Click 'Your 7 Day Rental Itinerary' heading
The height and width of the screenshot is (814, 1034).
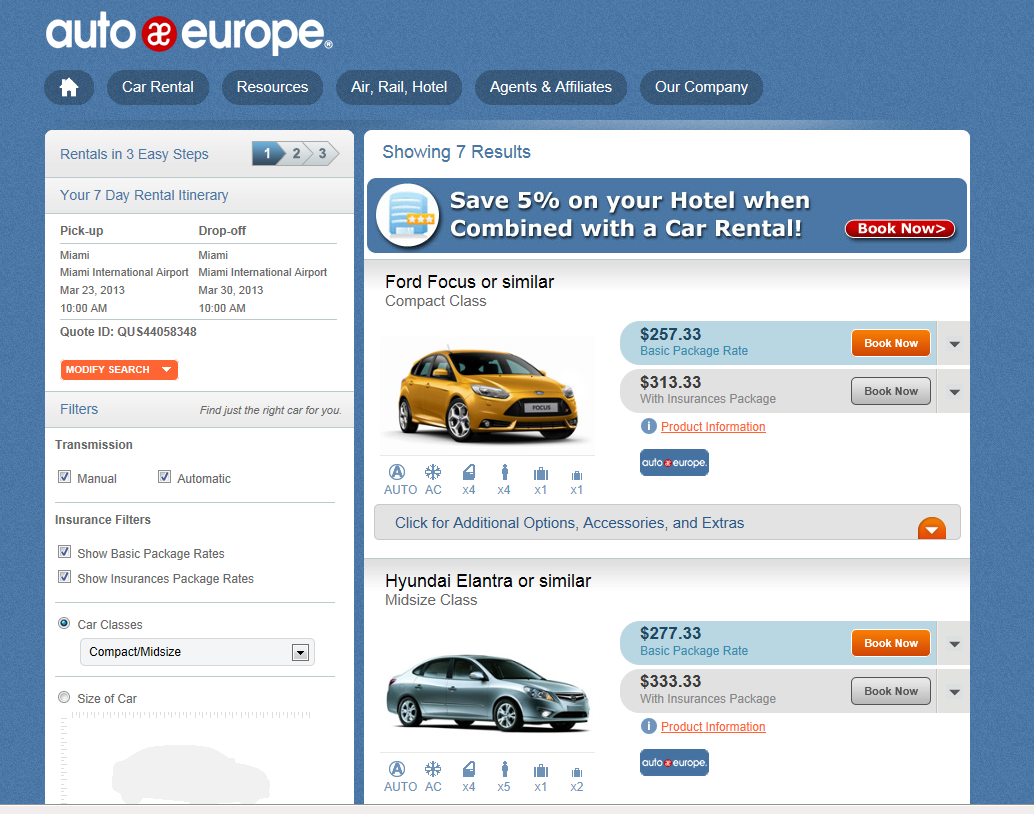[144, 195]
